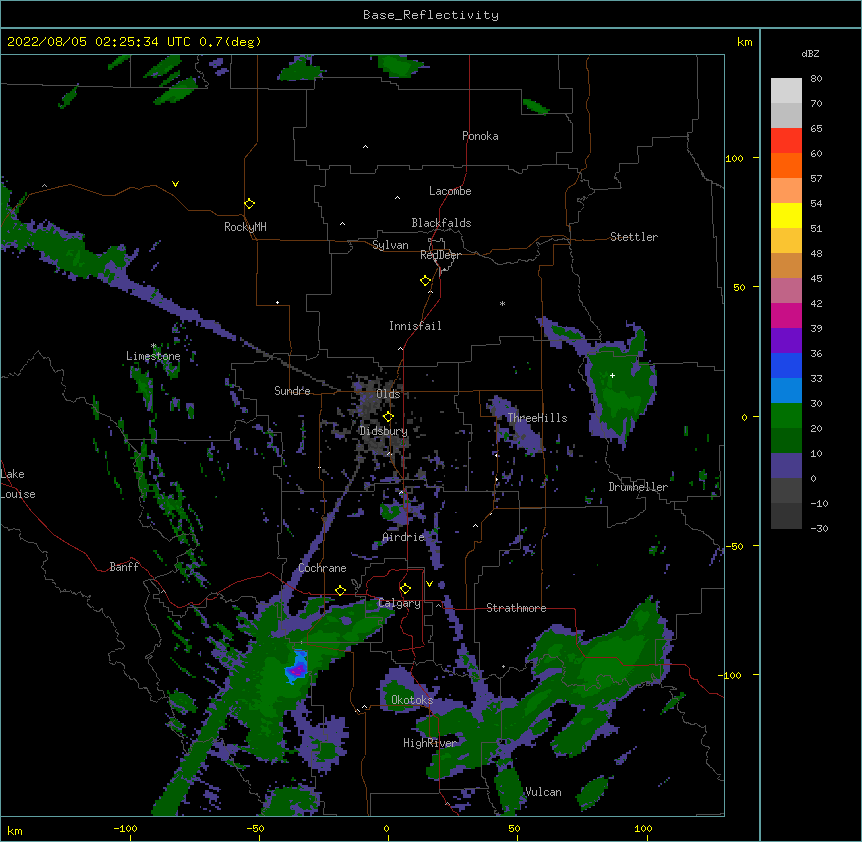The width and height of the screenshot is (862, 842).
Task: Click the ThreeHills town label
Action: pos(537,418)
